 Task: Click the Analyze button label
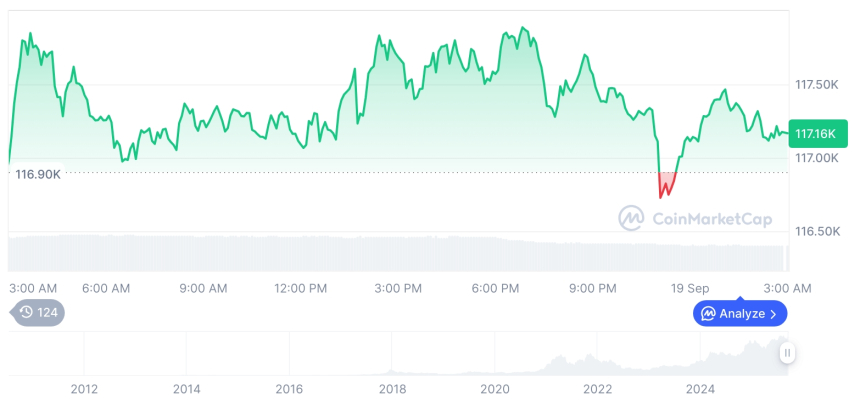(742, 314)
